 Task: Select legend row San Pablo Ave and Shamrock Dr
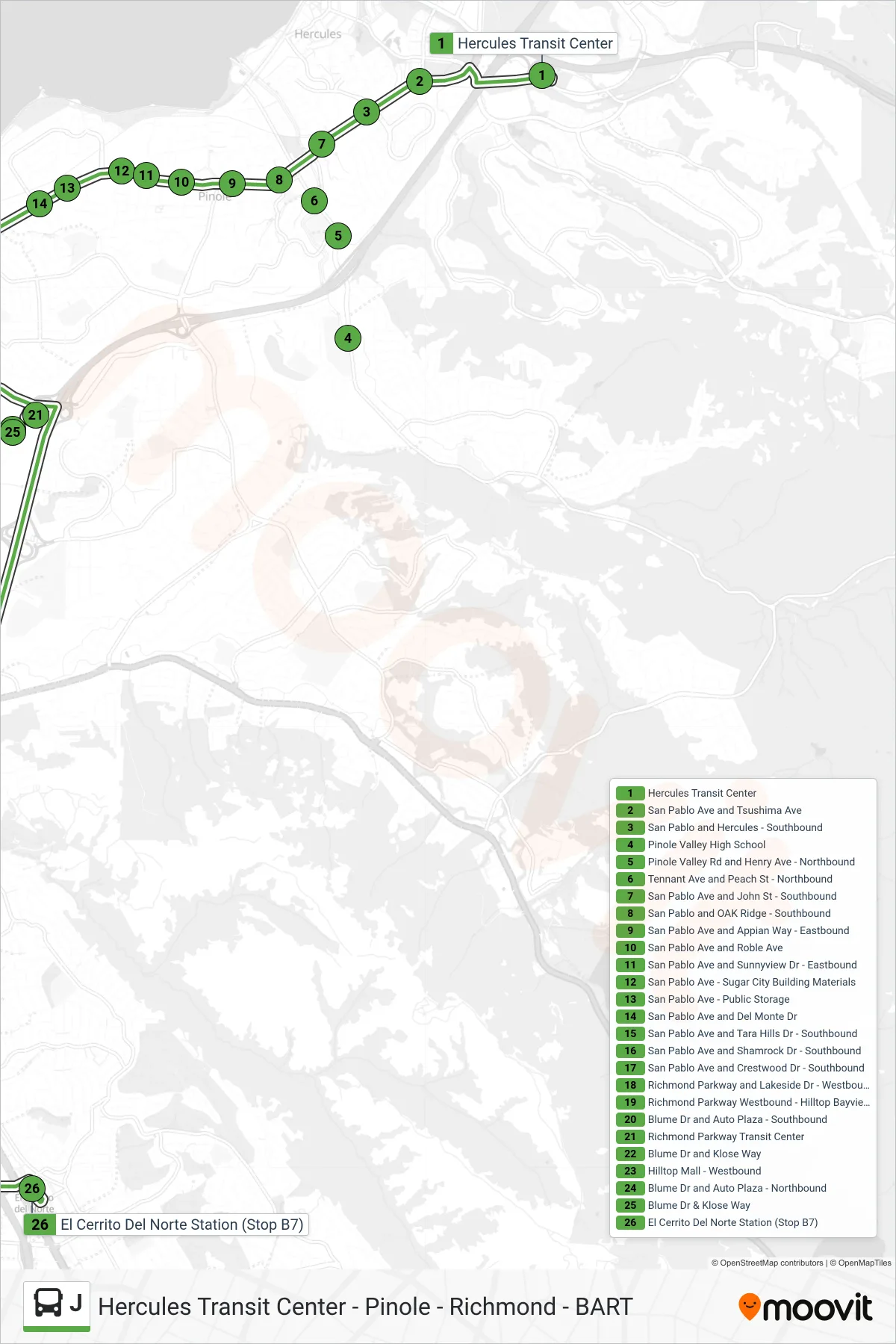pyautogui.click(x=743, y=1051)
